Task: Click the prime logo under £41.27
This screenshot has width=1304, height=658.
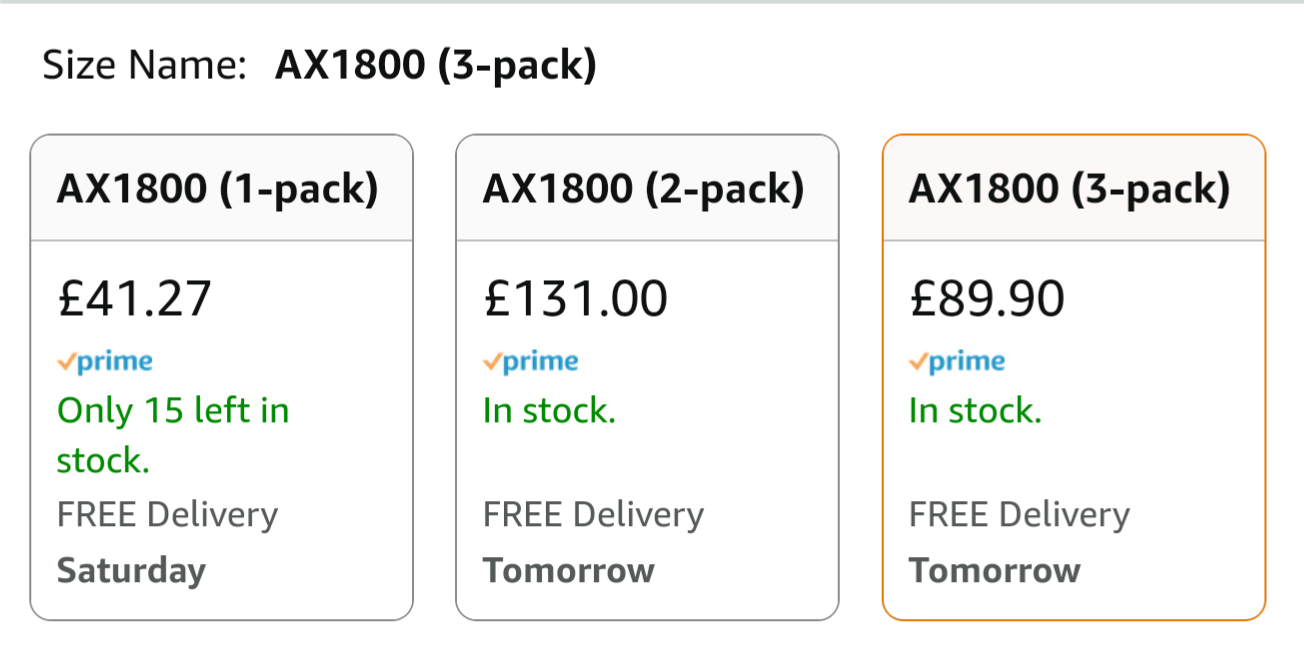Action: (x=105, y=362)
